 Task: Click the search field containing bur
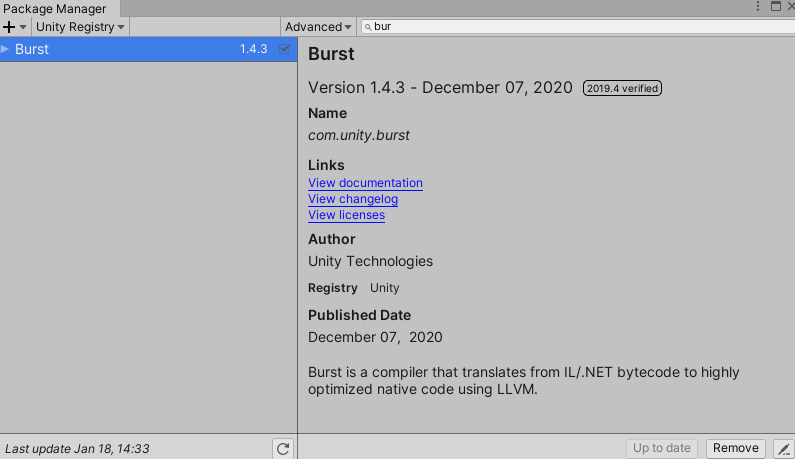tap(578, 26)
